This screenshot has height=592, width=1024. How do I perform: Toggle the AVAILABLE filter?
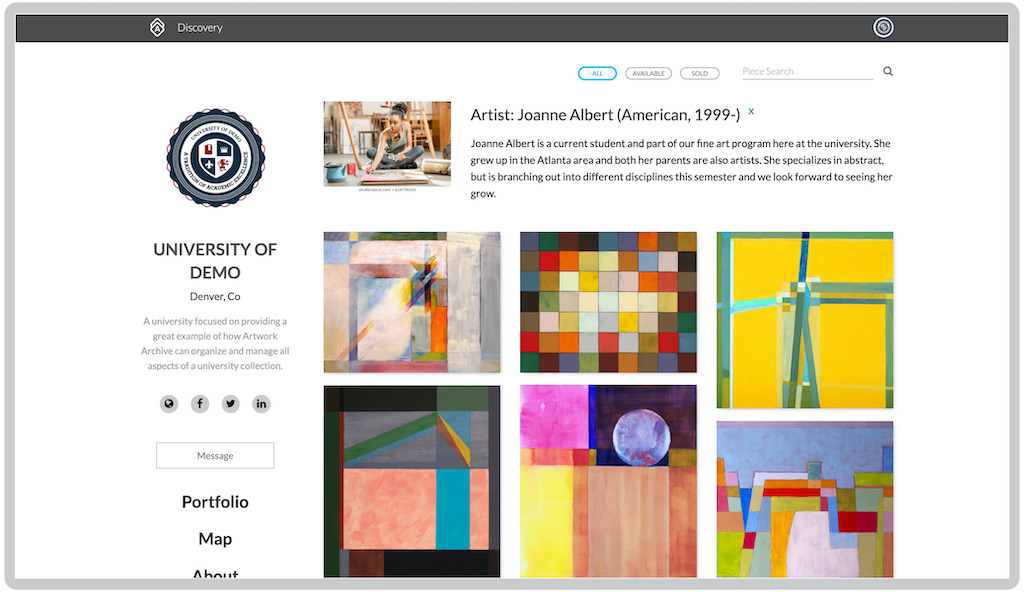pos(648,74)
